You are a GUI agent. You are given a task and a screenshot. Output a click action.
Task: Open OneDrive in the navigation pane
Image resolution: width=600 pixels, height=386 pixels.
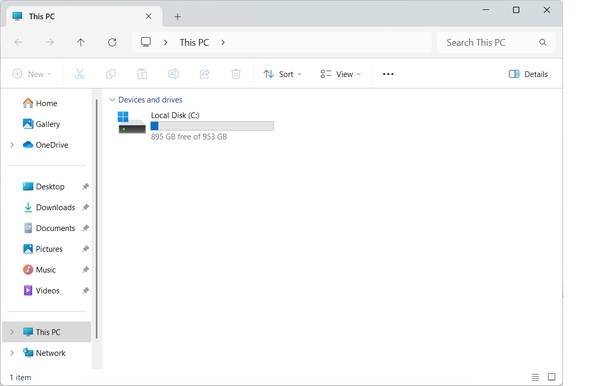click(x=45, y=145)
